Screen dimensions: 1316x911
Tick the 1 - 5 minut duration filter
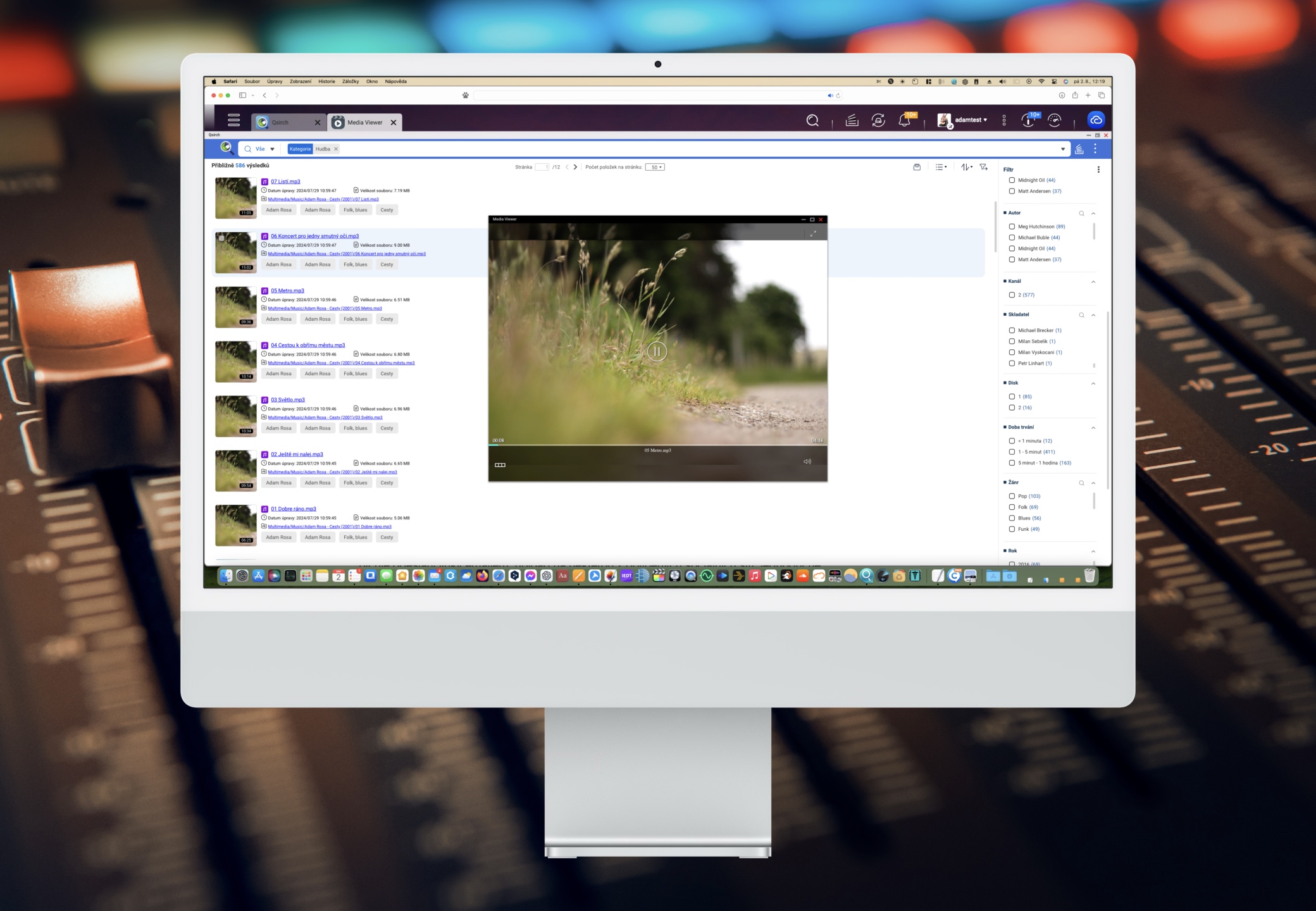coord(1012,452)
